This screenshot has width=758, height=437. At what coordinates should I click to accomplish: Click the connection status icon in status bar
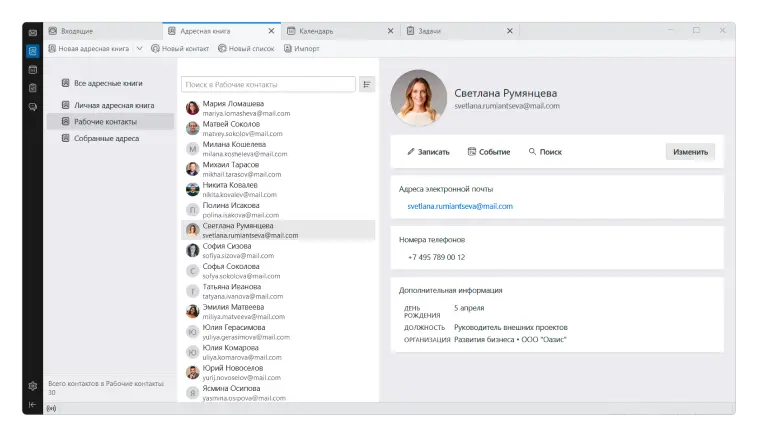pos(51,408)
